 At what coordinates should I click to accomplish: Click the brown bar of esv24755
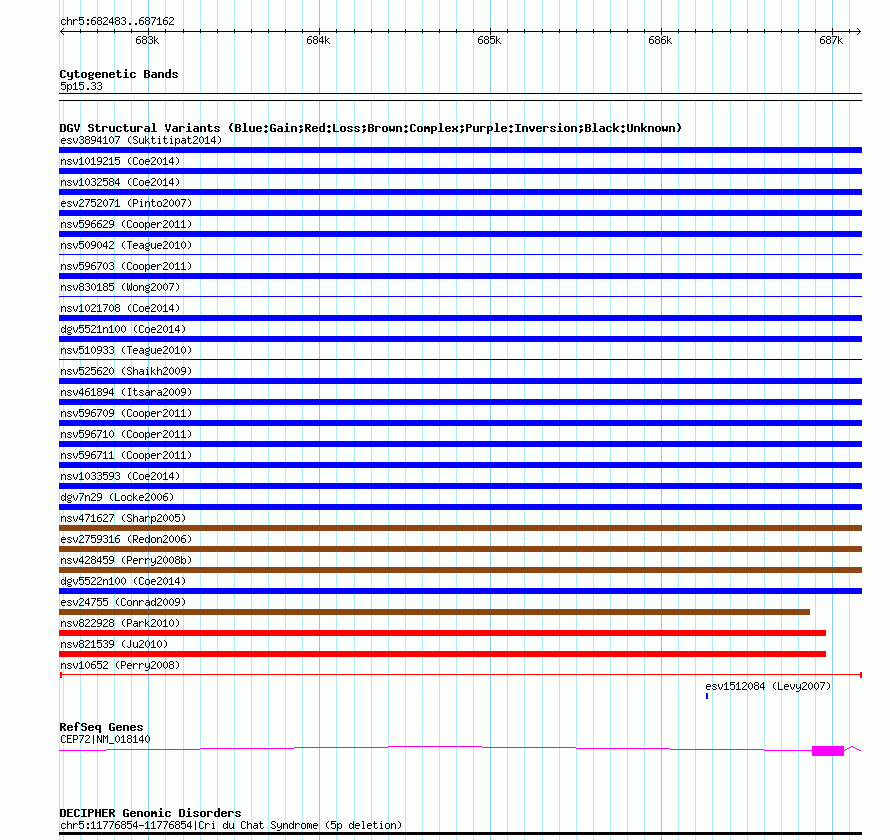point(434,612)
